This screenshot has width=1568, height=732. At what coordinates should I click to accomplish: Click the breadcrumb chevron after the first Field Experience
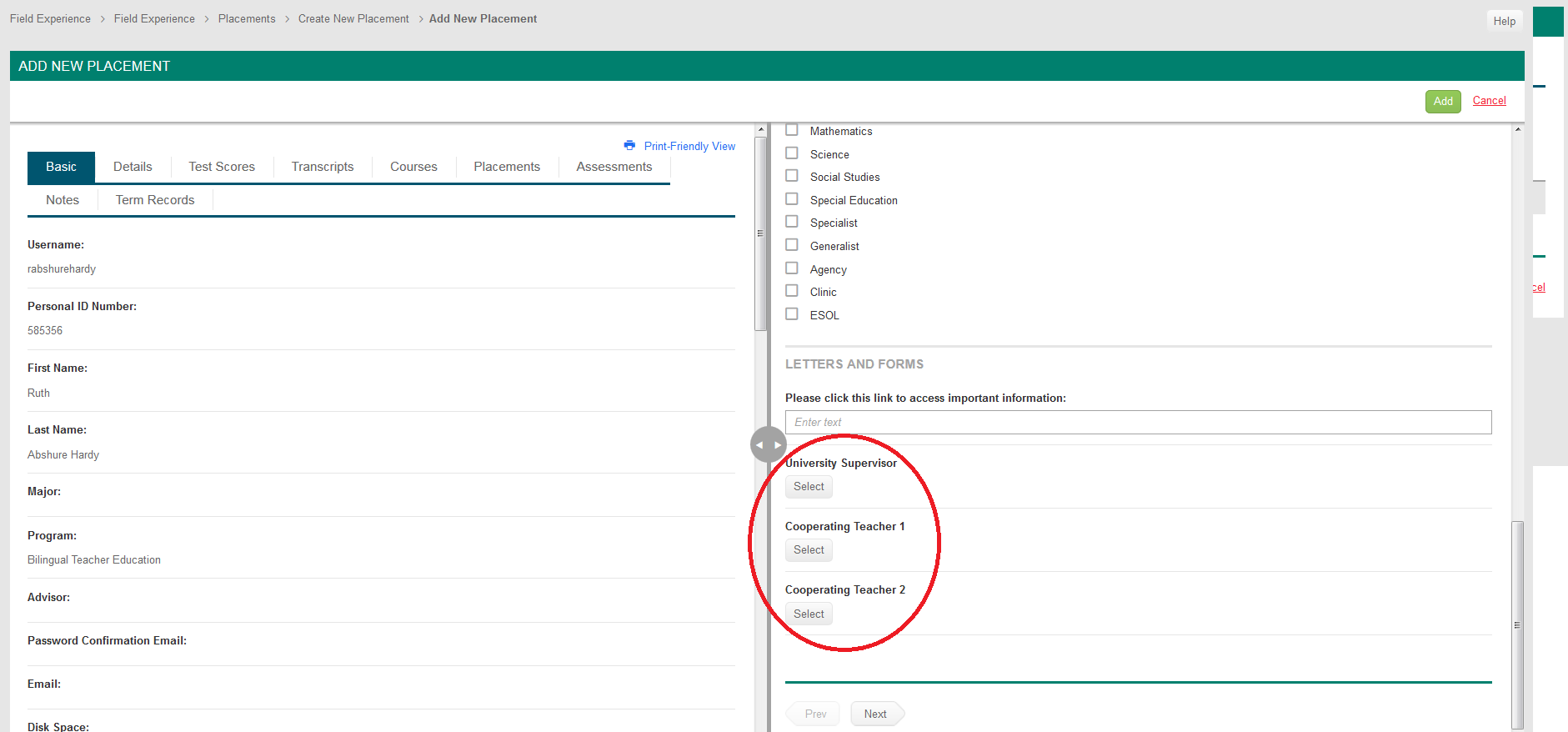103,19
